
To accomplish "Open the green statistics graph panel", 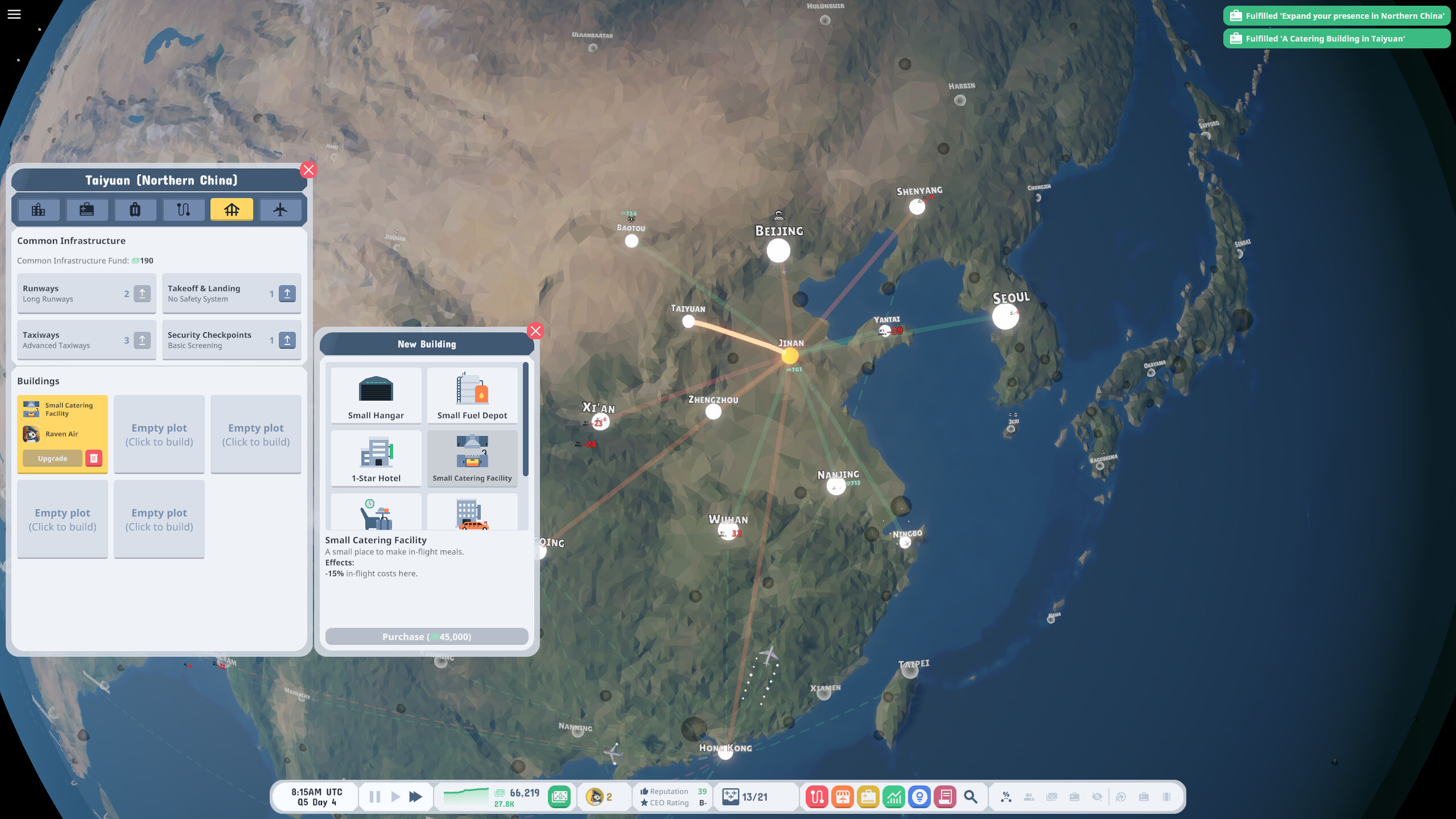I will point(893,796).
